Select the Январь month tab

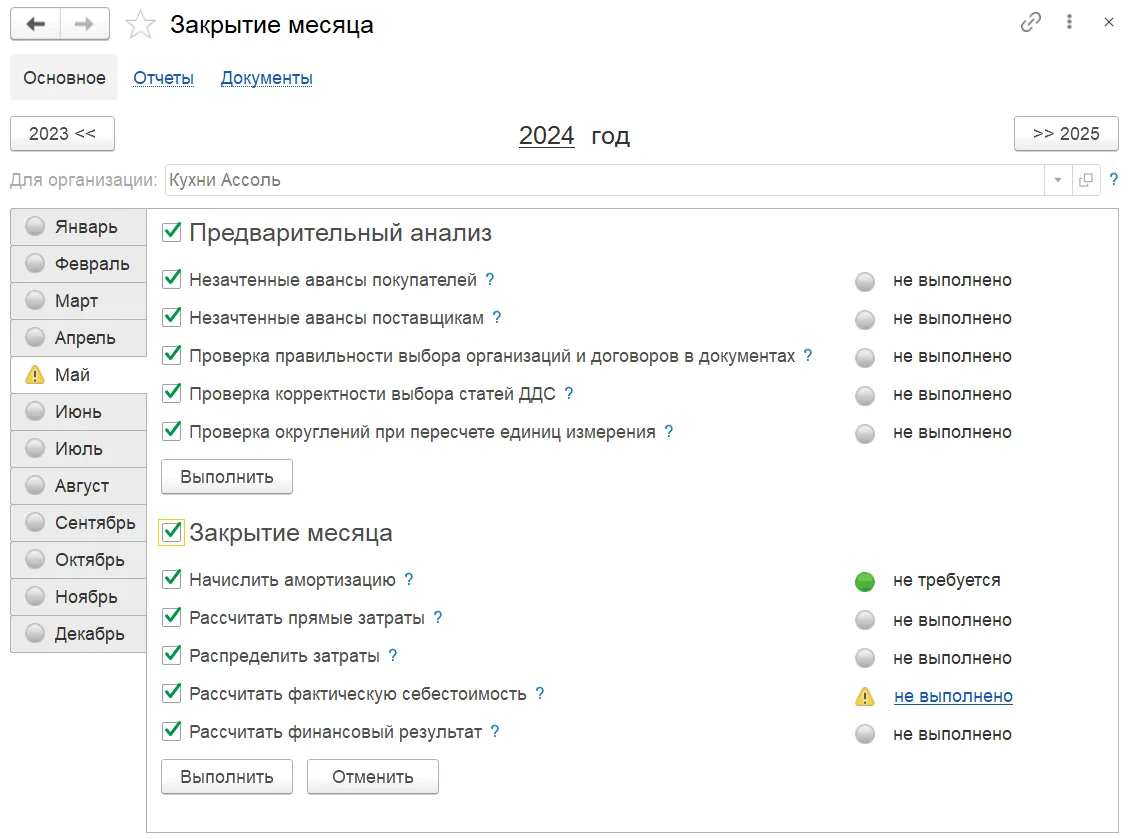click(x=78, y=227)
